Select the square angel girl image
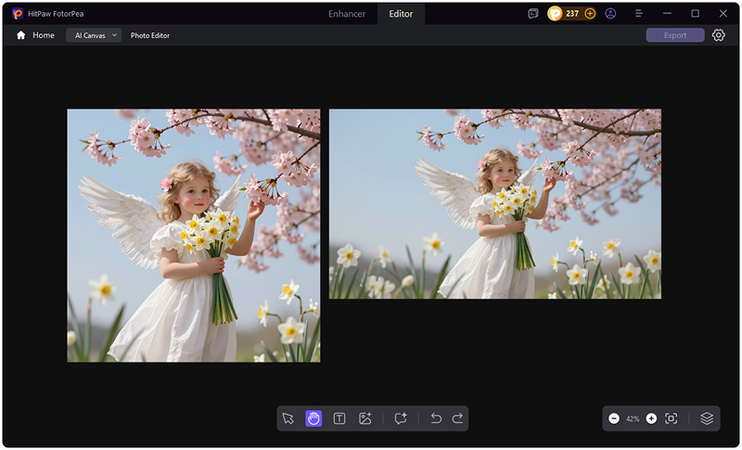The width and height of the screenshot is (742, 450). [x=194, y=236]
